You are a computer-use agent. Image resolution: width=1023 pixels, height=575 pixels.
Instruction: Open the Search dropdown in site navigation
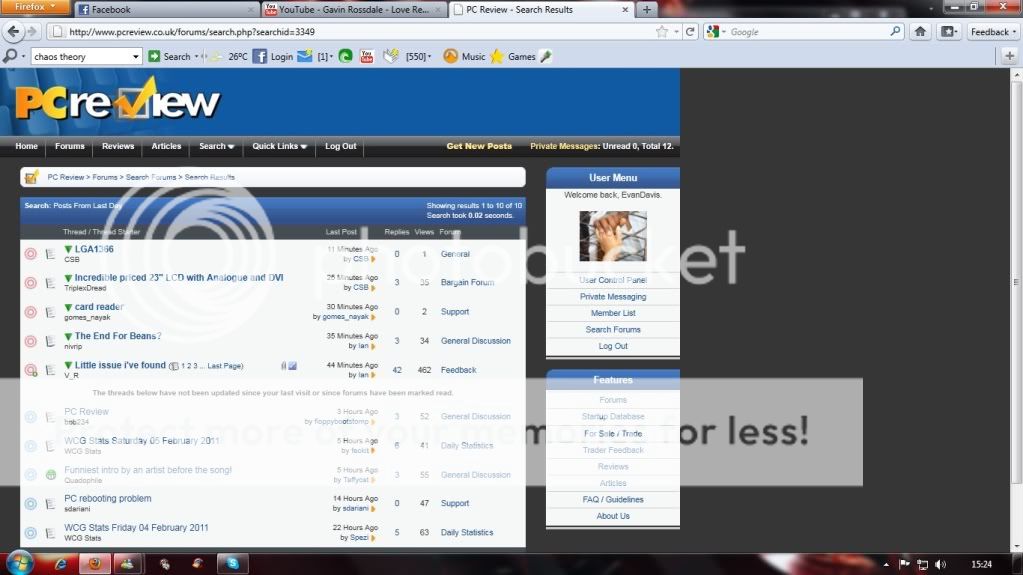click(217, 146)
